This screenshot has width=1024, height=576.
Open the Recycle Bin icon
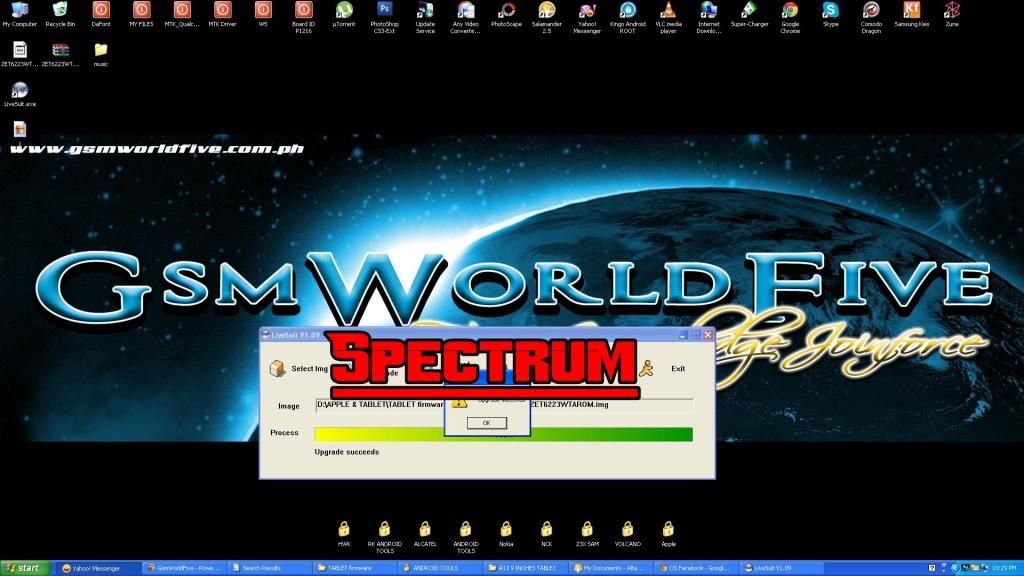60,14
